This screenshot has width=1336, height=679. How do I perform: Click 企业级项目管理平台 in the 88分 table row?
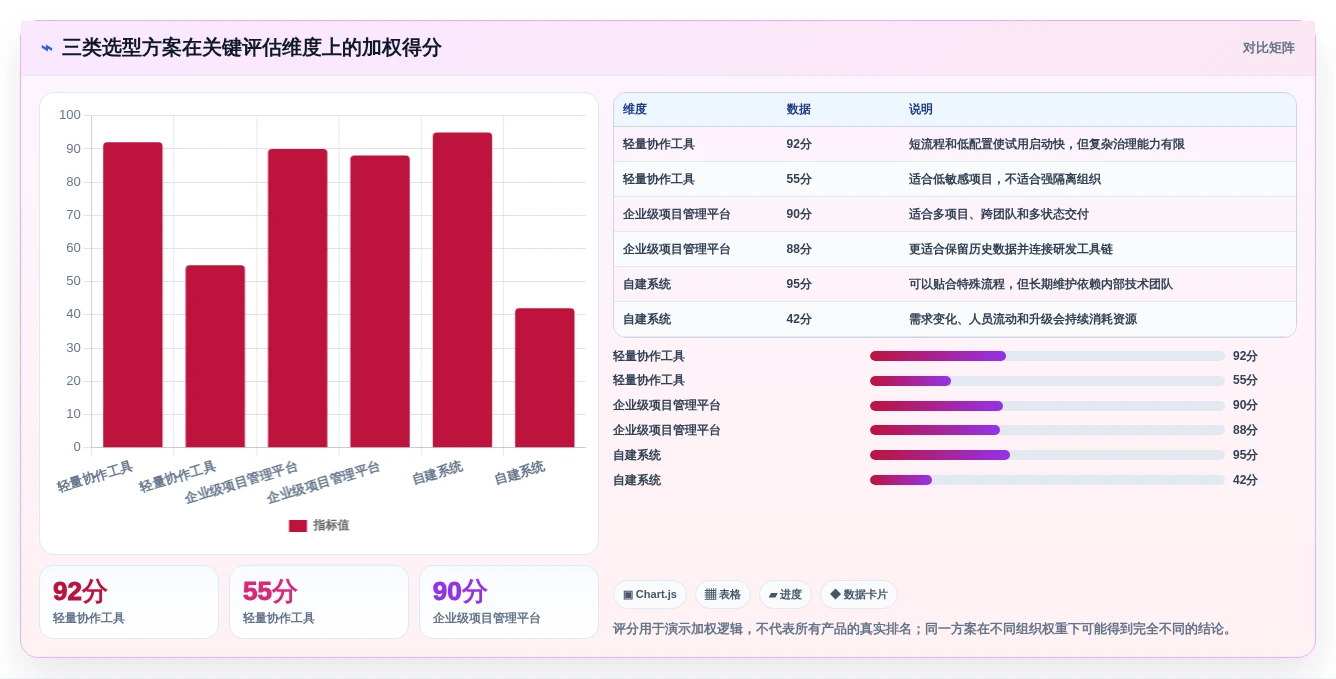point(677,250)
